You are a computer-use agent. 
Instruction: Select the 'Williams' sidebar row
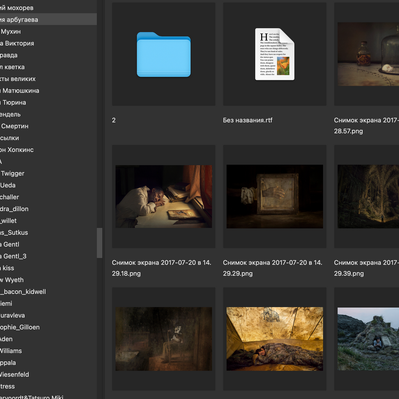pos(48,351)
